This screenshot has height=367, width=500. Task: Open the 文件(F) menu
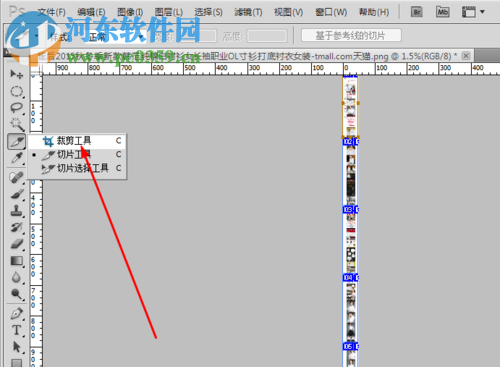[52, 12]
